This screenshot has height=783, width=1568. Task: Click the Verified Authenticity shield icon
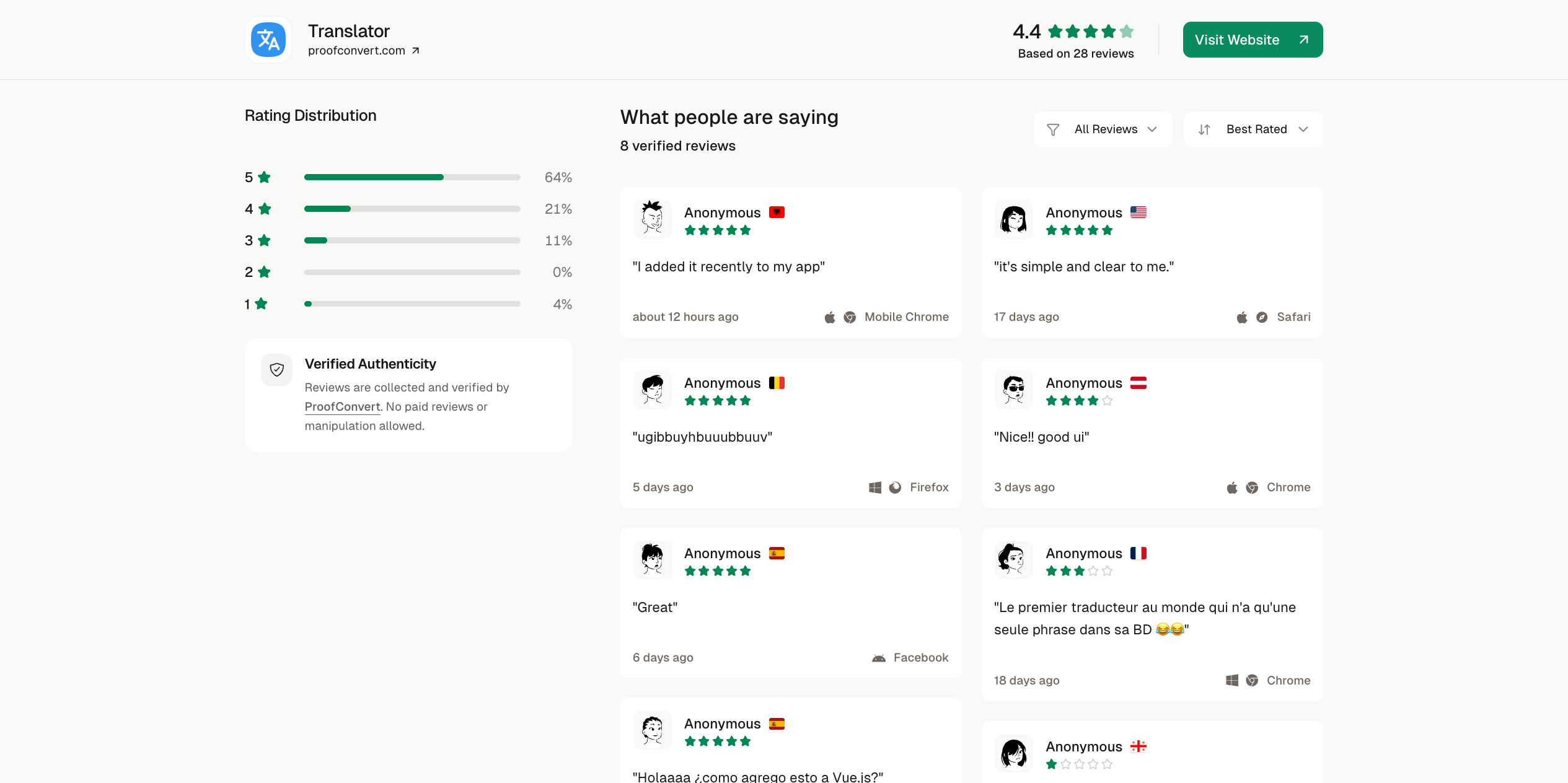(276, 370)
